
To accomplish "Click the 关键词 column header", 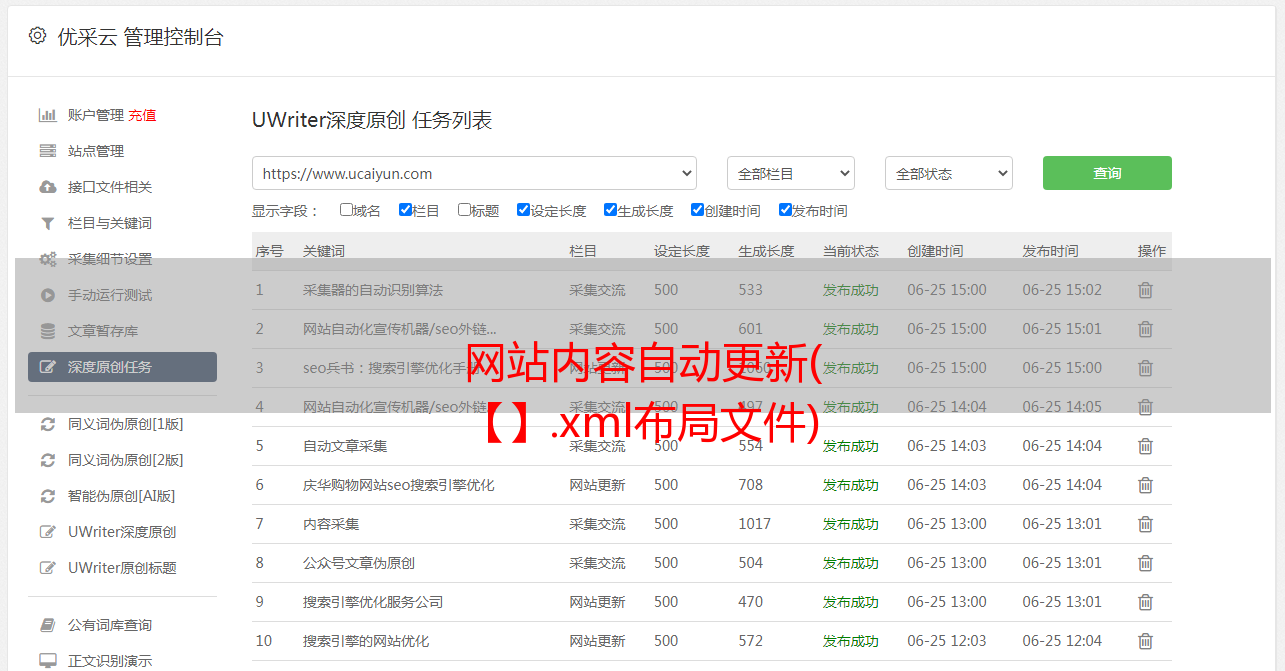I will point(324,251).
